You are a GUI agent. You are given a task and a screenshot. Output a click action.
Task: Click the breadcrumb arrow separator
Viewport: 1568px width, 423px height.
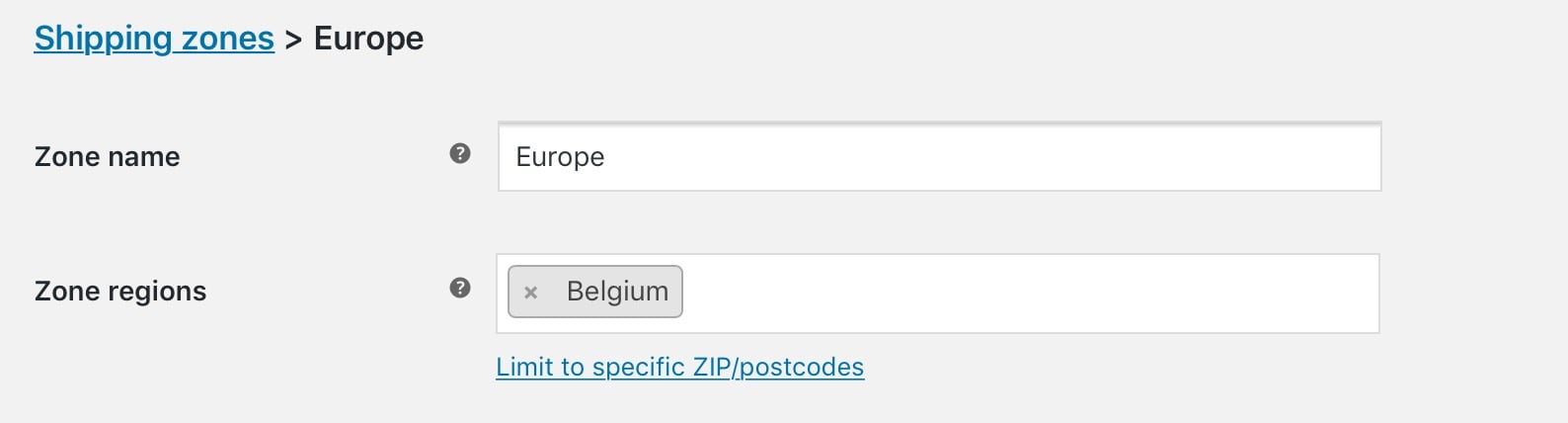[x=293, y=41]
